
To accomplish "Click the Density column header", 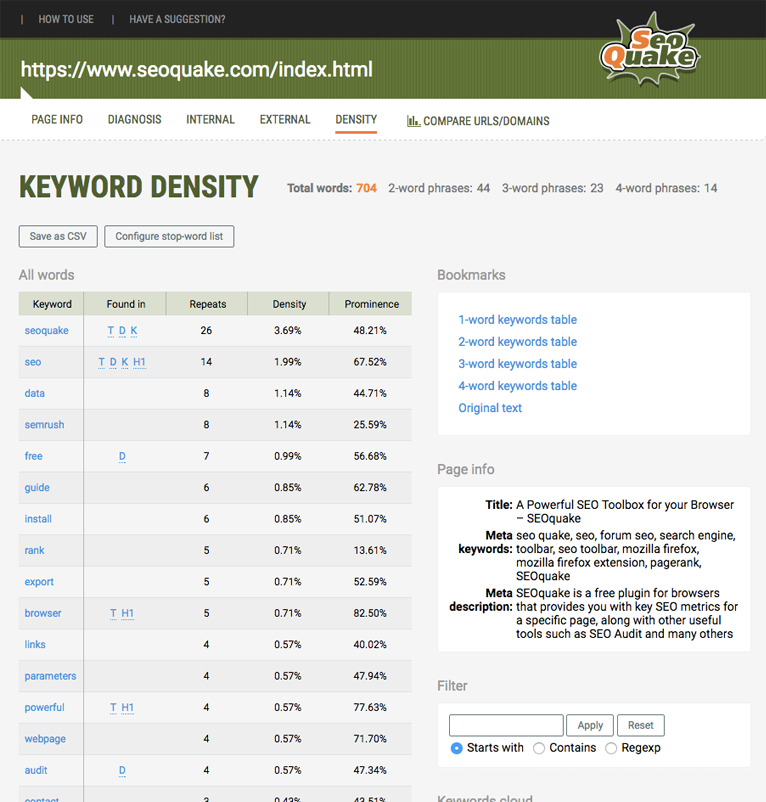I will (x=289, y=304).
